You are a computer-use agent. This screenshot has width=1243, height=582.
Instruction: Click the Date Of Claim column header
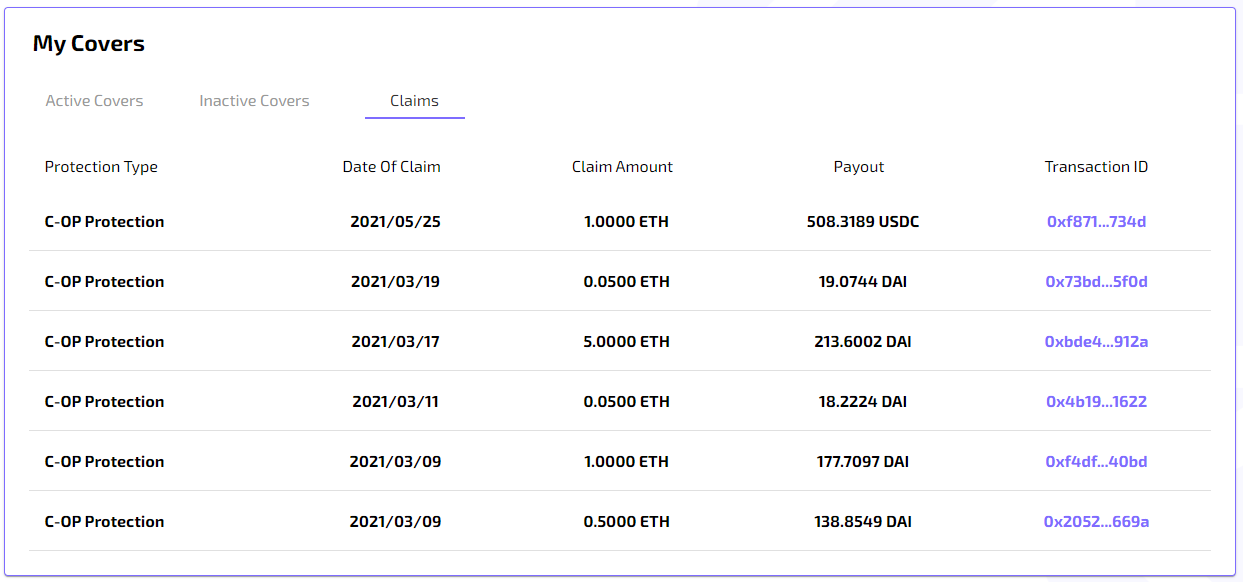(x=391, y=167)
